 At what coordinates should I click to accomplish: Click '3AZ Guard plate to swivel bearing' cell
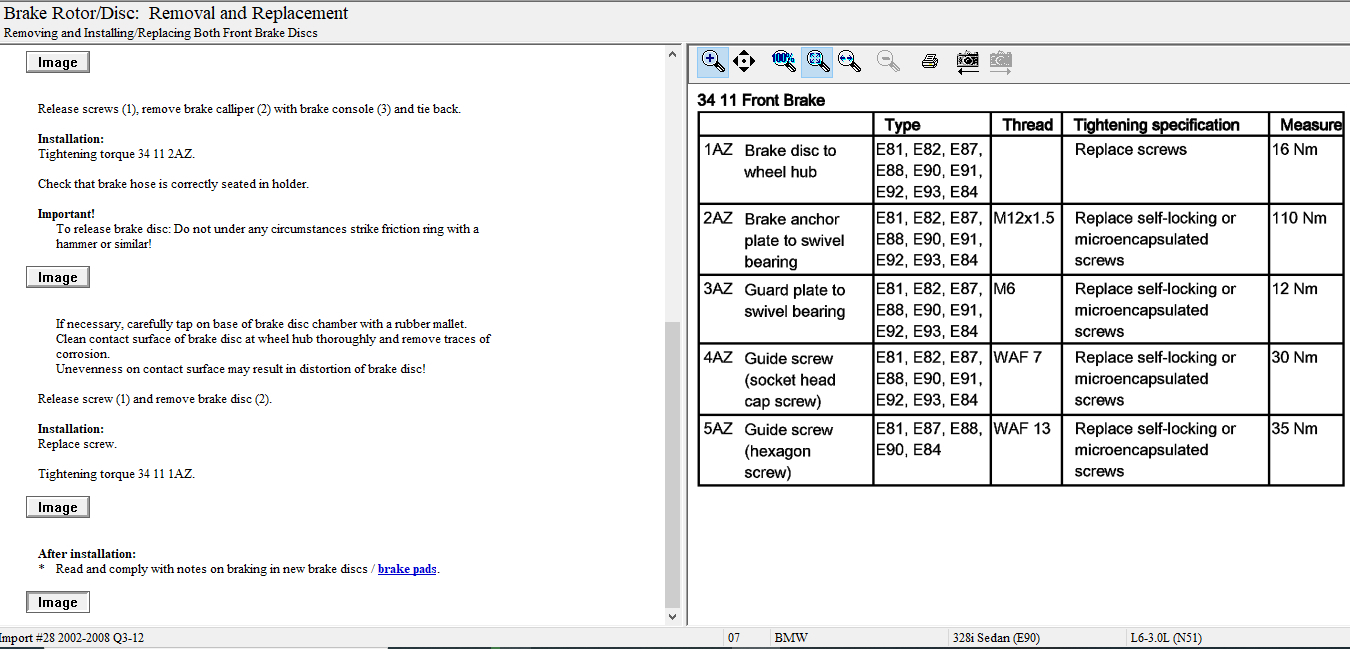[x=786, y=310]
